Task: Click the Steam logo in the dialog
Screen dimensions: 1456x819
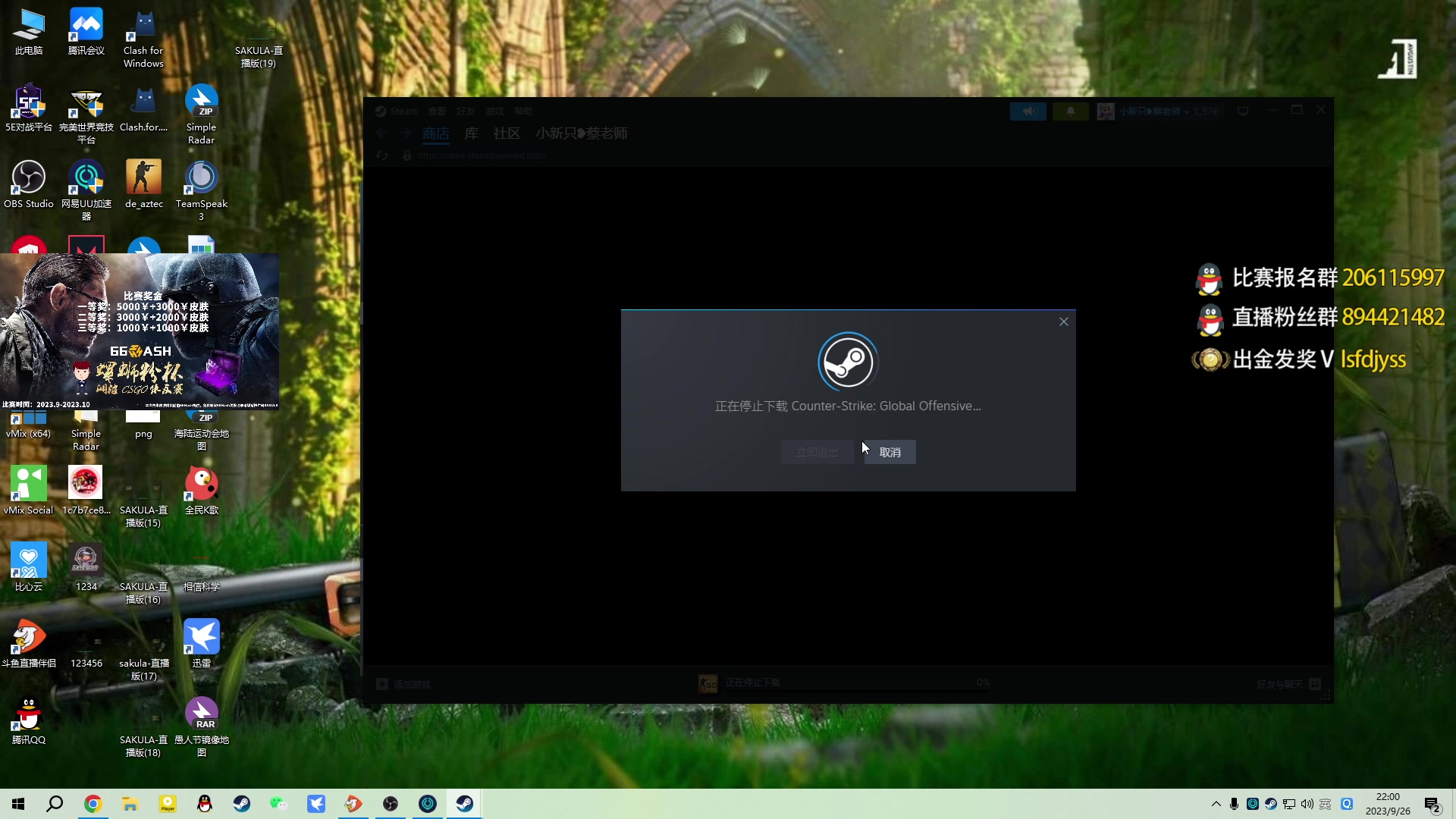Action: pyautogui.click(x=848, y=362)
